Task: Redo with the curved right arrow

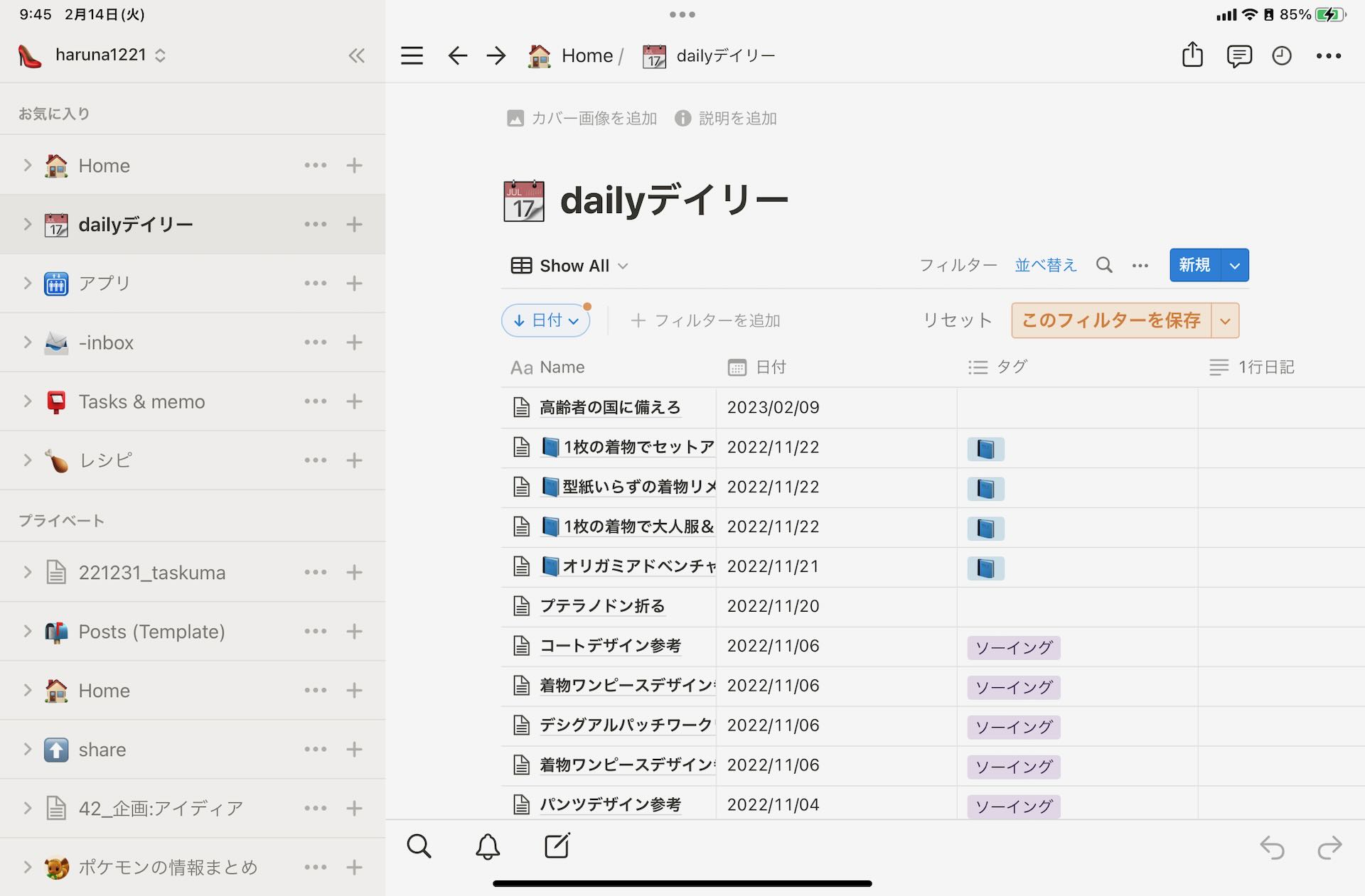Action: click(1329, 847)
